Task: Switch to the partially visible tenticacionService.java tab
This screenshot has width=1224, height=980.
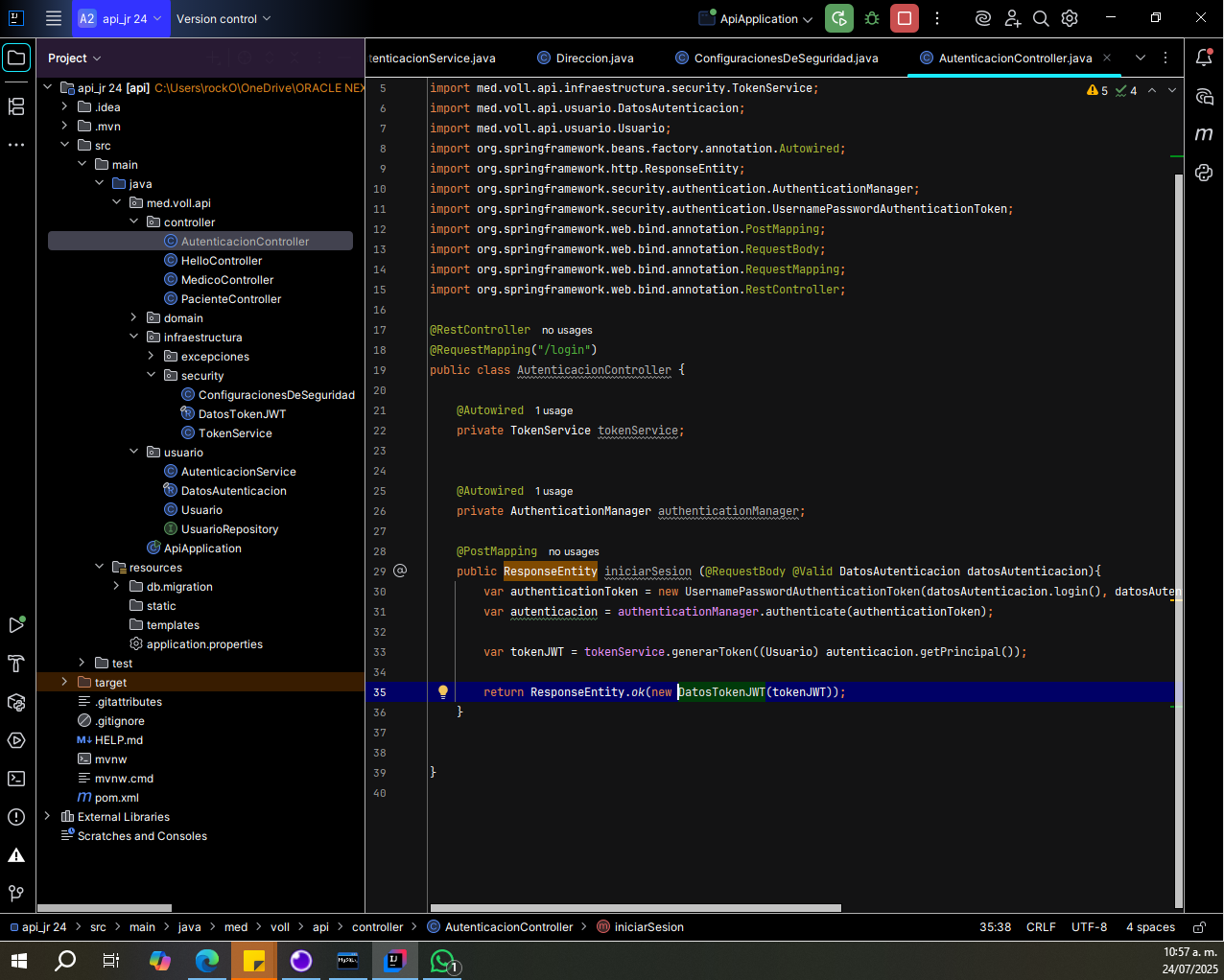Action: point(432,58)
